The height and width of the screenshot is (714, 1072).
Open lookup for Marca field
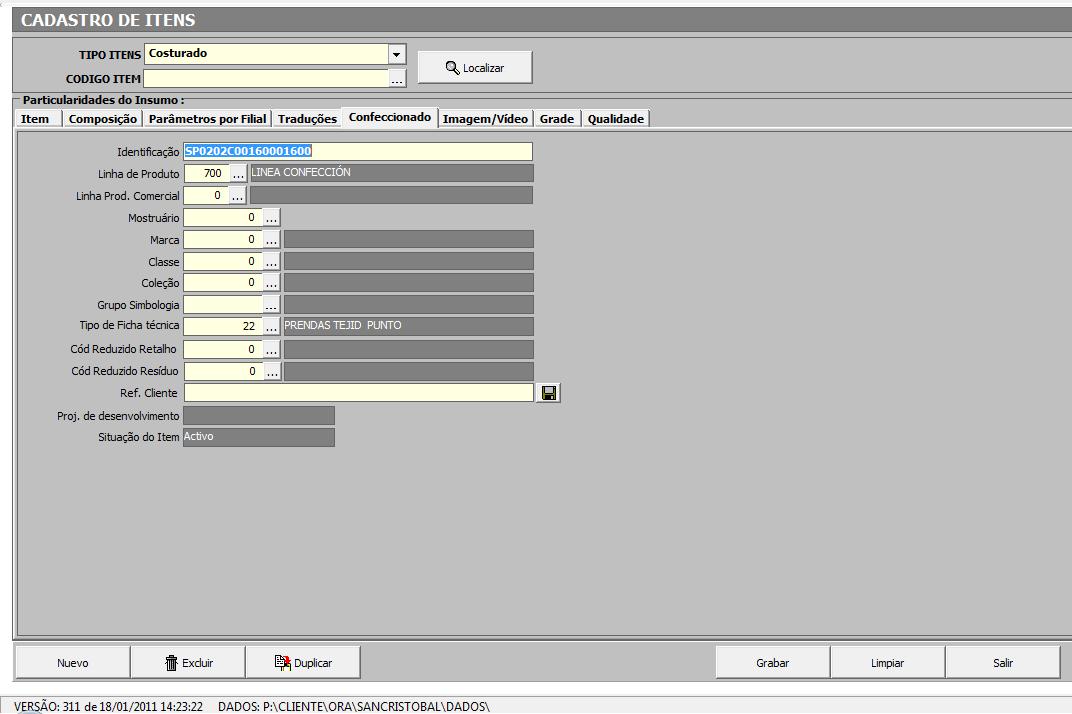271,239
